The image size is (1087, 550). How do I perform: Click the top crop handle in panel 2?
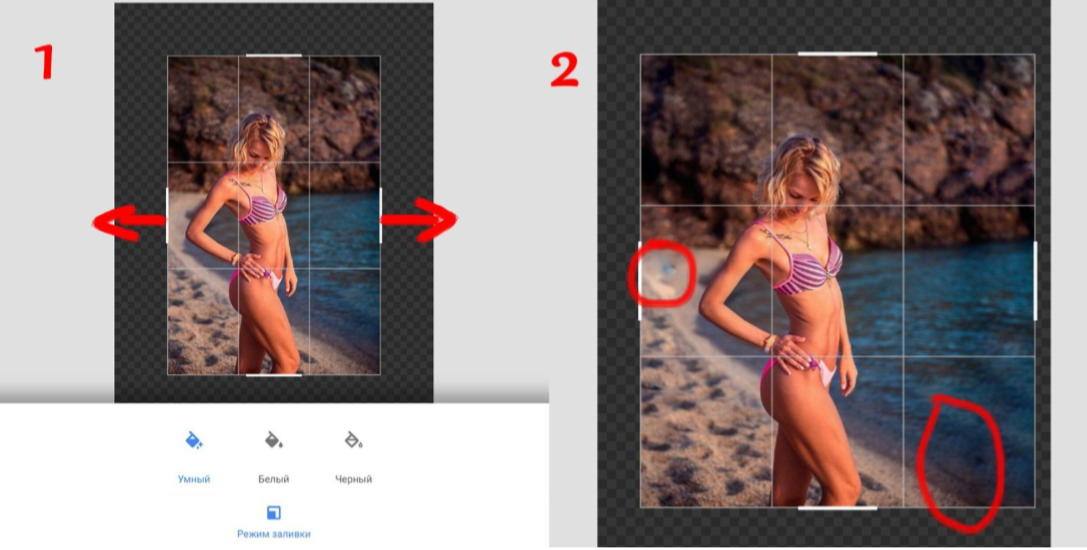pos(837,53)
